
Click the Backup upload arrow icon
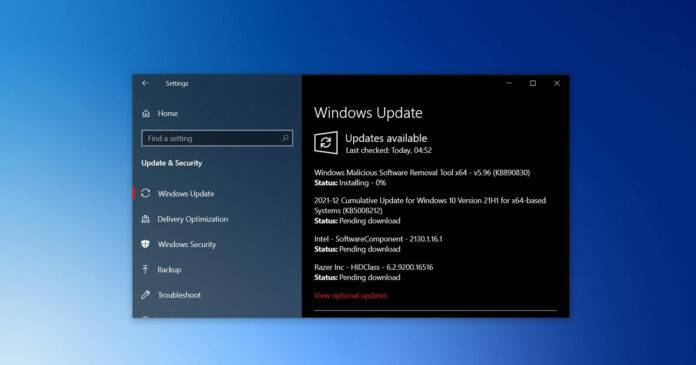146,269
